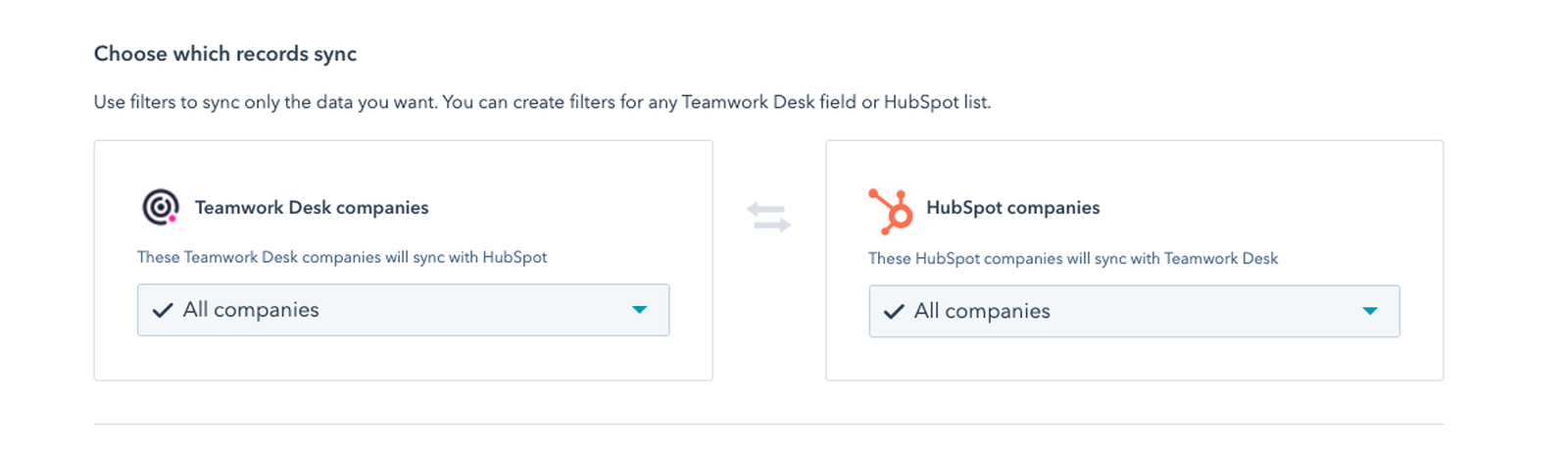Click the "Use filters to sync" description
This screenshot has height=459, width=1568.
[x=542, y=102]
